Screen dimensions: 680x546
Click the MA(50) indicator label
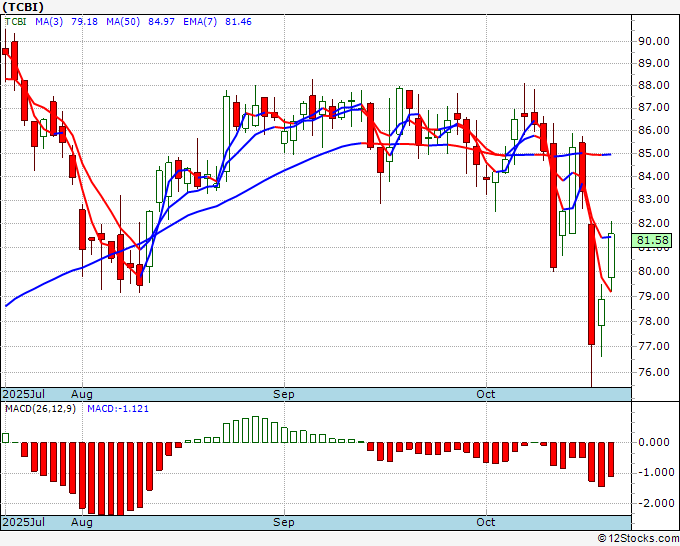[123, 22]
